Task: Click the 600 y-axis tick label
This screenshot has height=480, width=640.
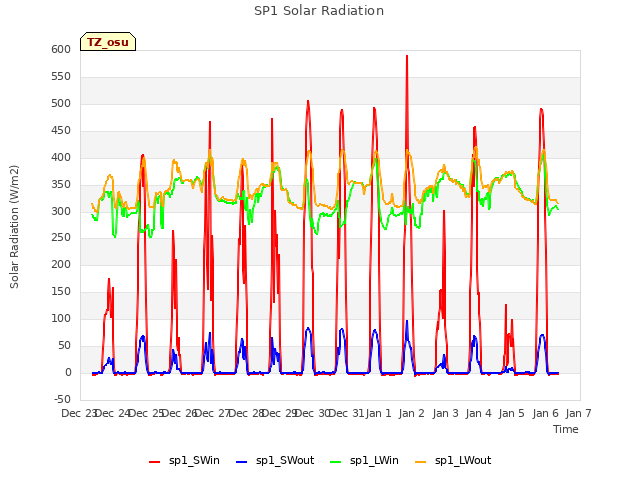Action: (x=61, y=49)
